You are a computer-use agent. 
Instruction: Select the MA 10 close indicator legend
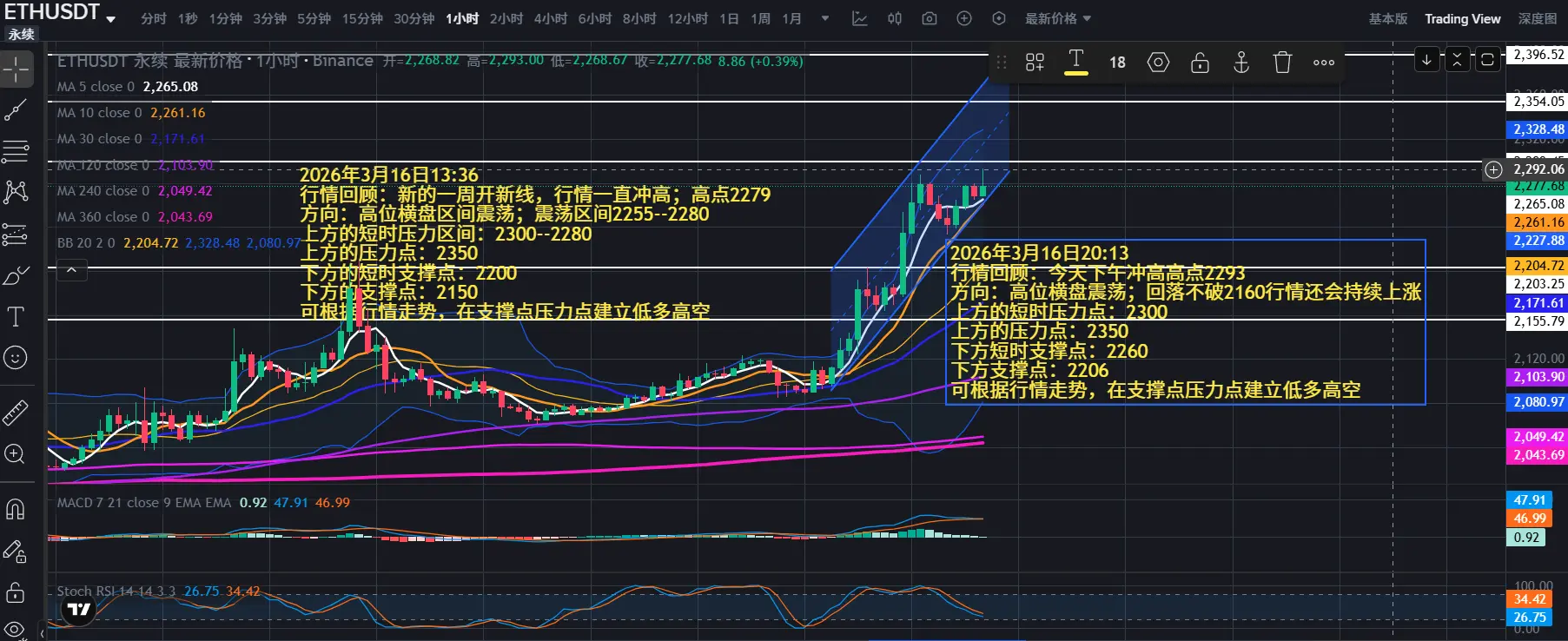[131, 113]
